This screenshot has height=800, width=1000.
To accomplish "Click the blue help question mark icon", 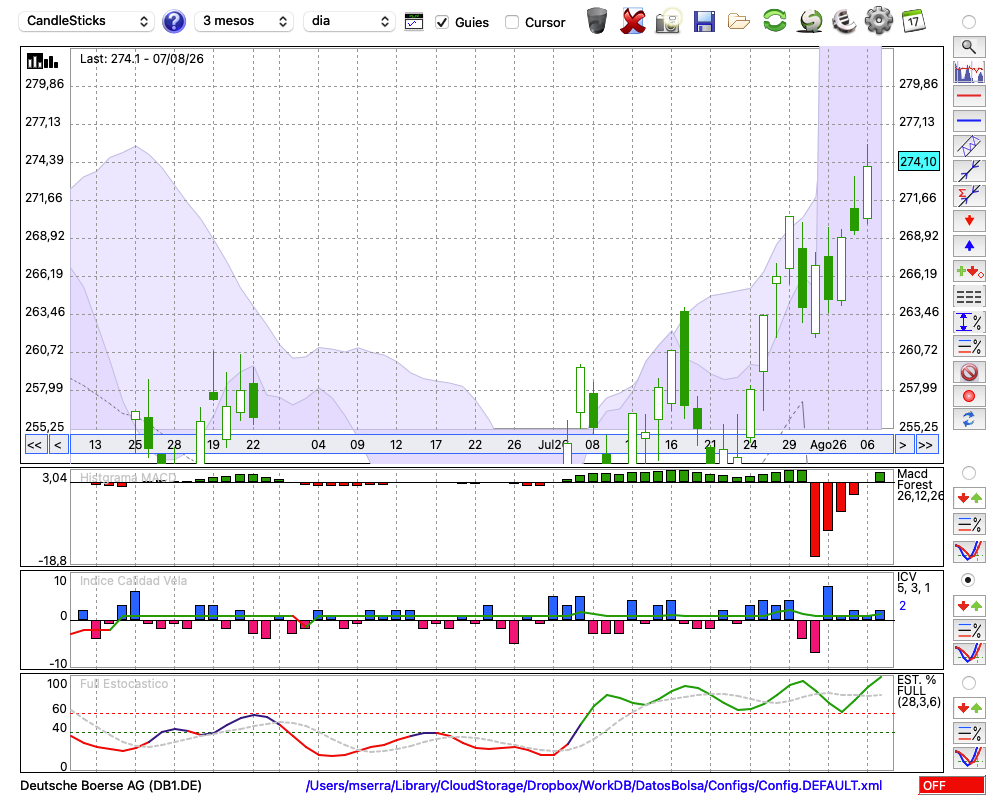I will click(173, 22).
